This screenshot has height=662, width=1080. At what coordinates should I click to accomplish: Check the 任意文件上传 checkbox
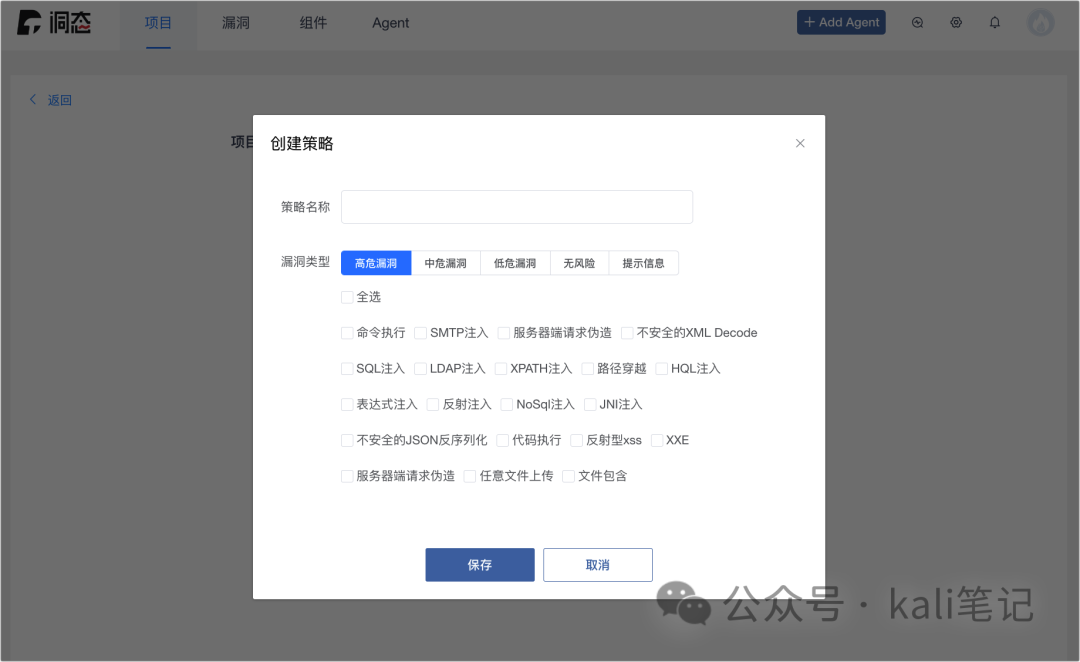[x=470, y=476]
